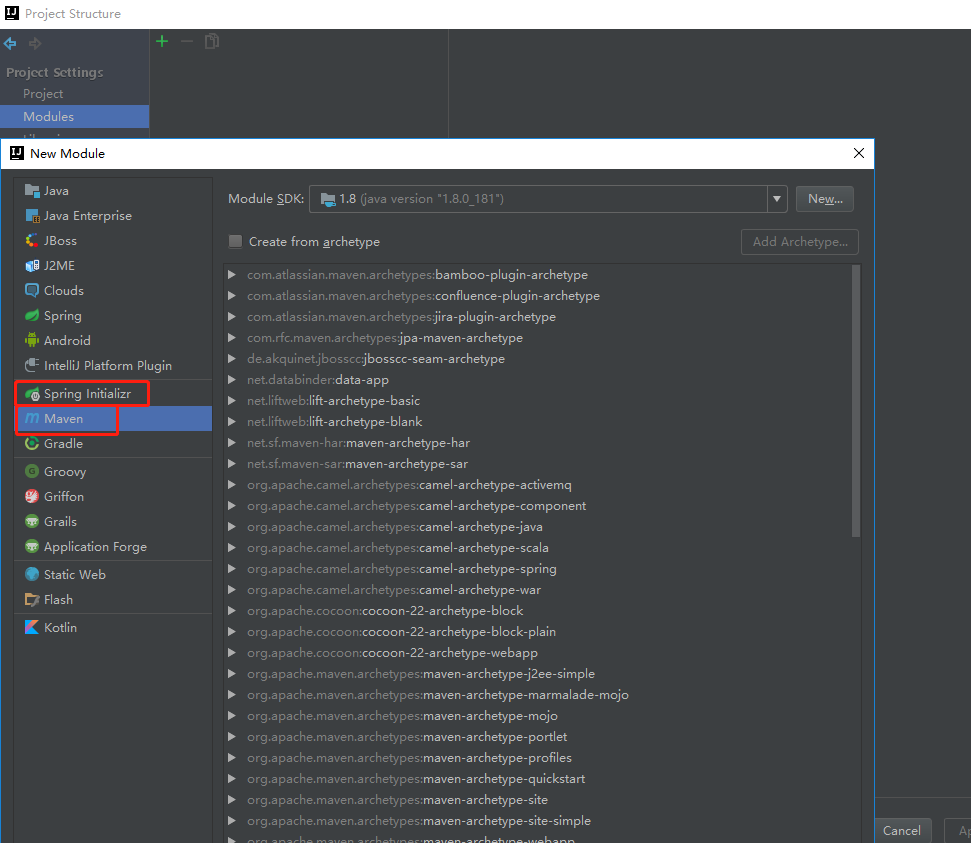The width and height of the screenshot is (971, 843).
Task: Select the Kotlin icon
Action: point(32,627)
